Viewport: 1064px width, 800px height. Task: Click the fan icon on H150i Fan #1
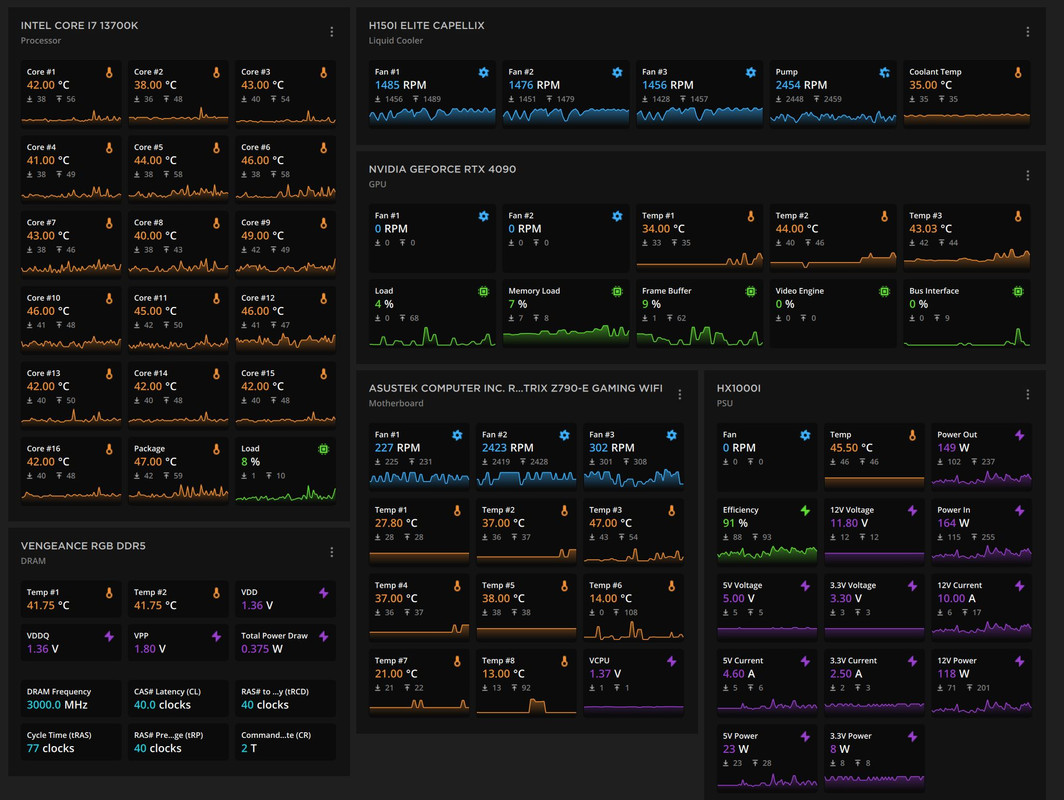(x=483, y=73)
